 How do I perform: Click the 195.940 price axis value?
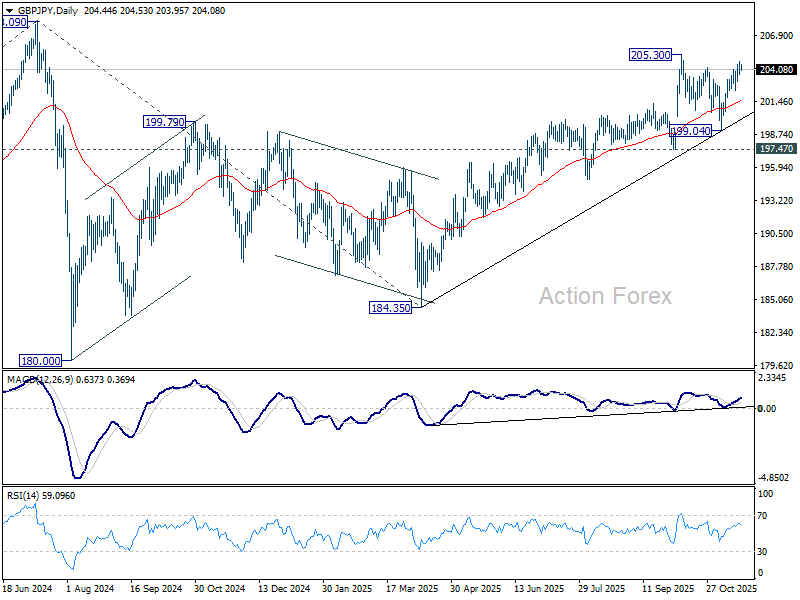pyautogui.click(x=776, y=168)
